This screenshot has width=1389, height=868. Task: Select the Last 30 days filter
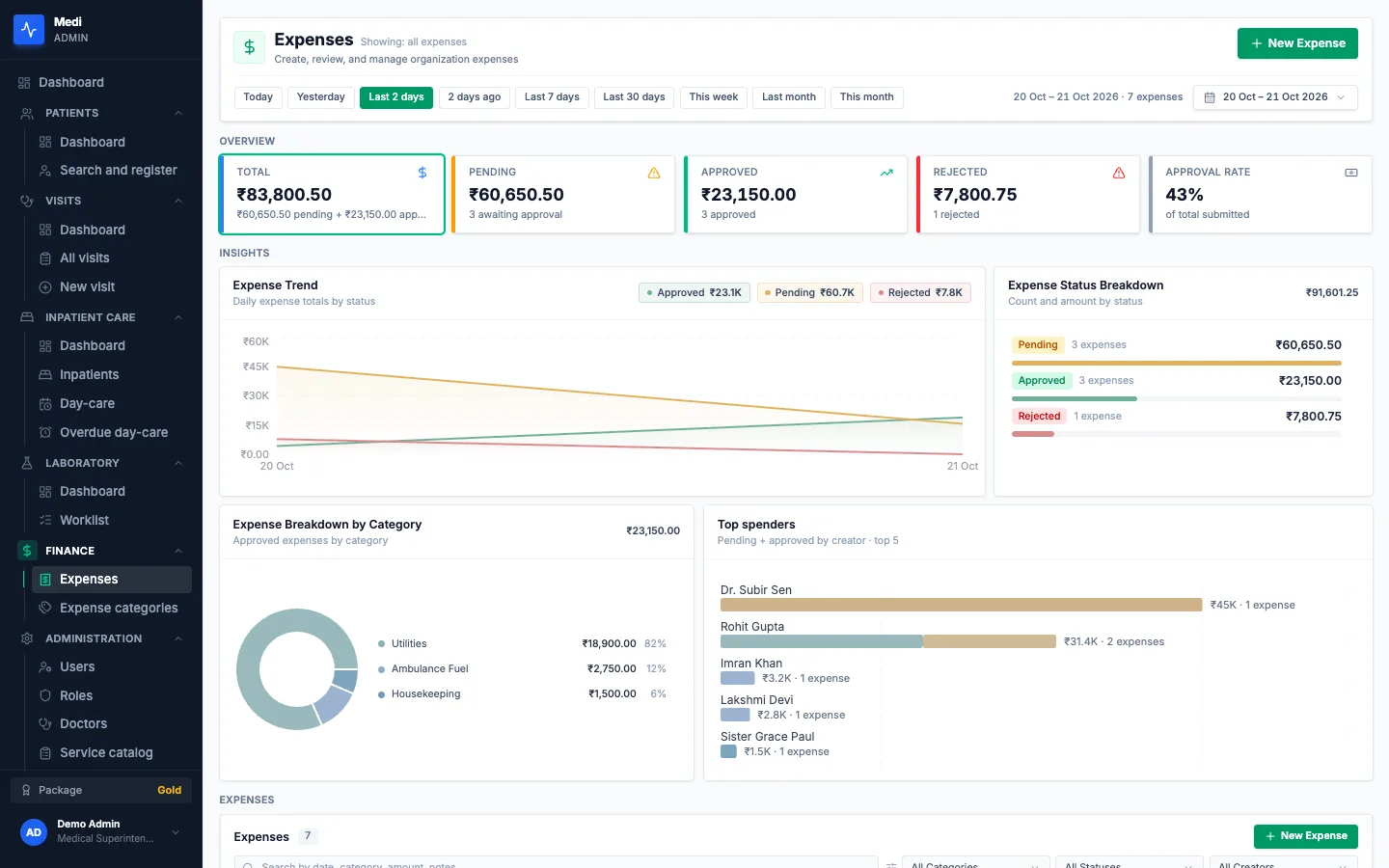pyautogui.click(x=634, y=97)
